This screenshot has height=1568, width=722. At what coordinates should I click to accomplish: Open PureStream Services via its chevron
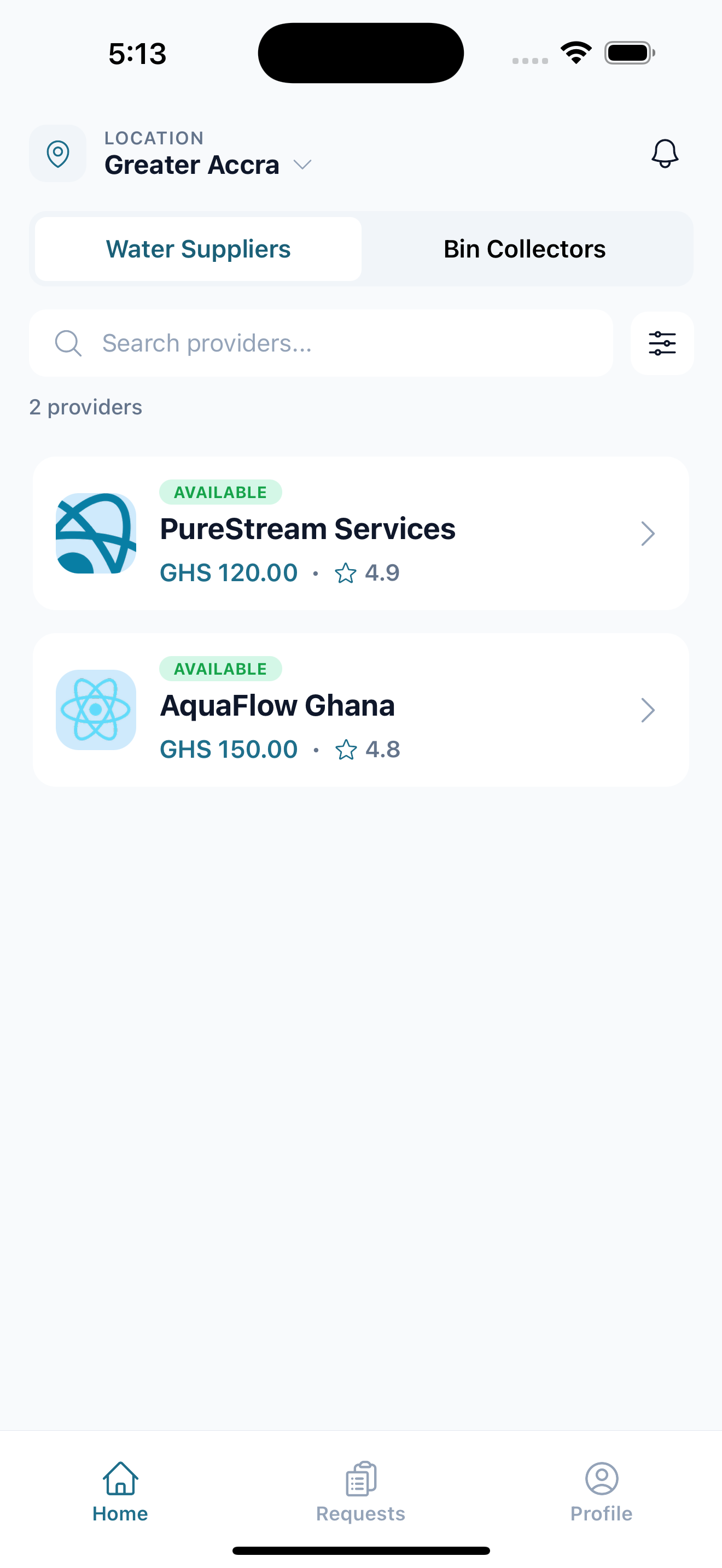coord(648,534)
